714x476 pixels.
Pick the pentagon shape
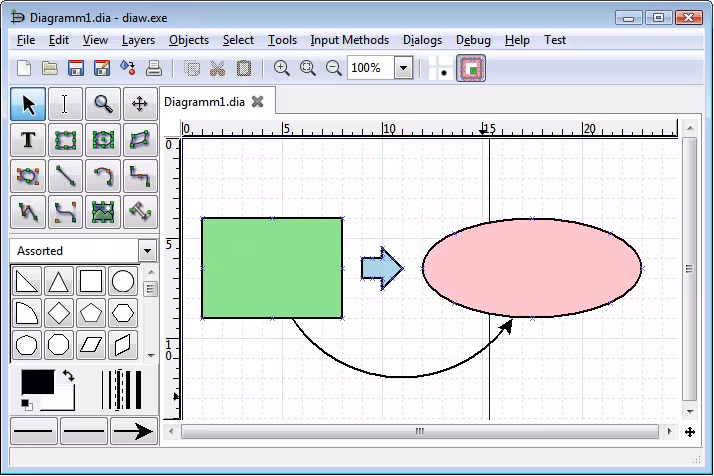tap(91, 313)
